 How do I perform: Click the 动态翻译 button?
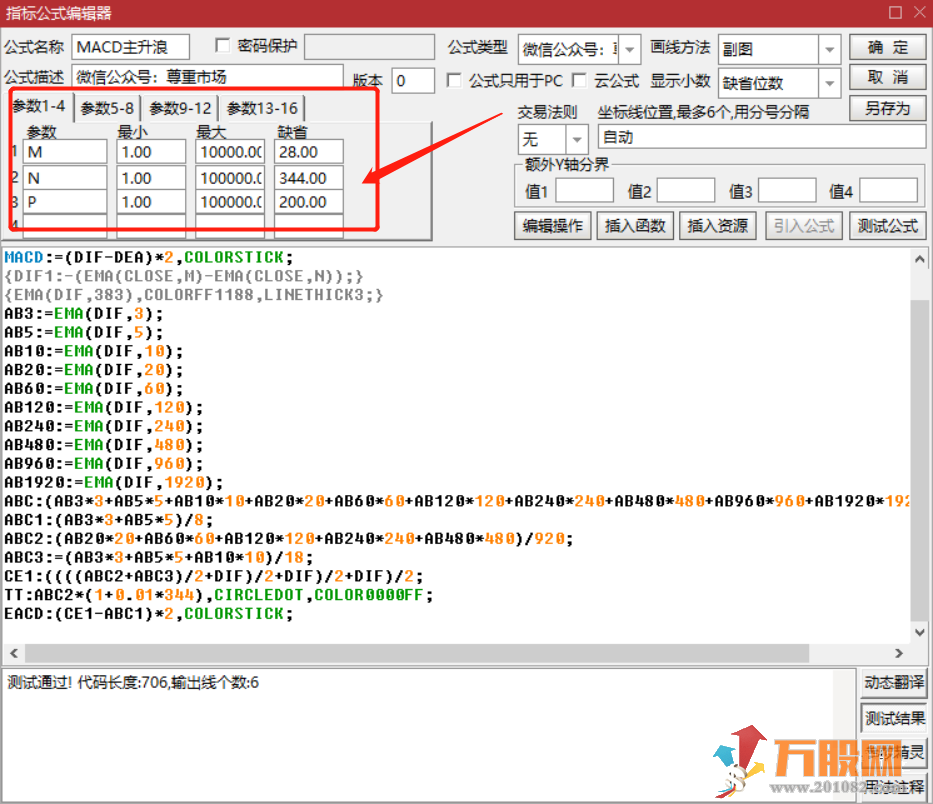(x=894, y=682)
